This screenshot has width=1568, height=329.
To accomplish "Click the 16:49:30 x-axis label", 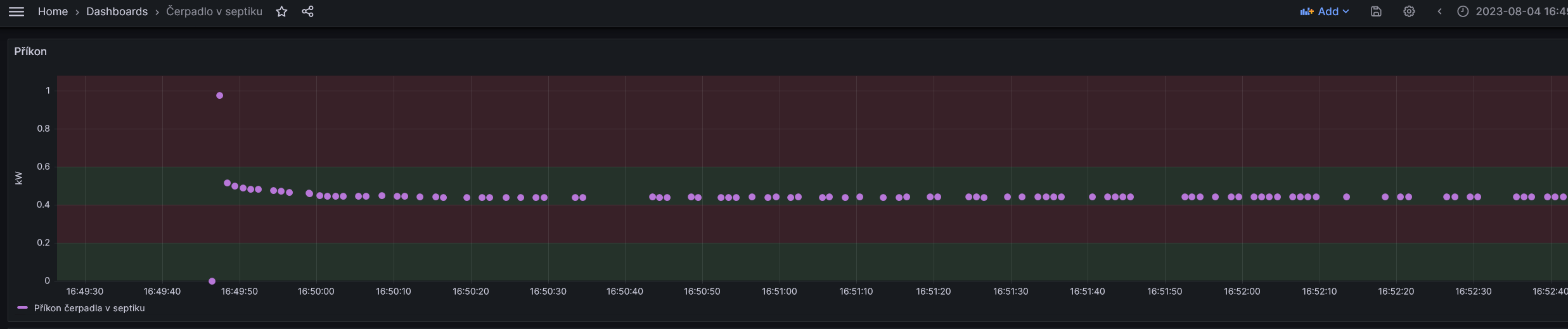I will 85,292.
